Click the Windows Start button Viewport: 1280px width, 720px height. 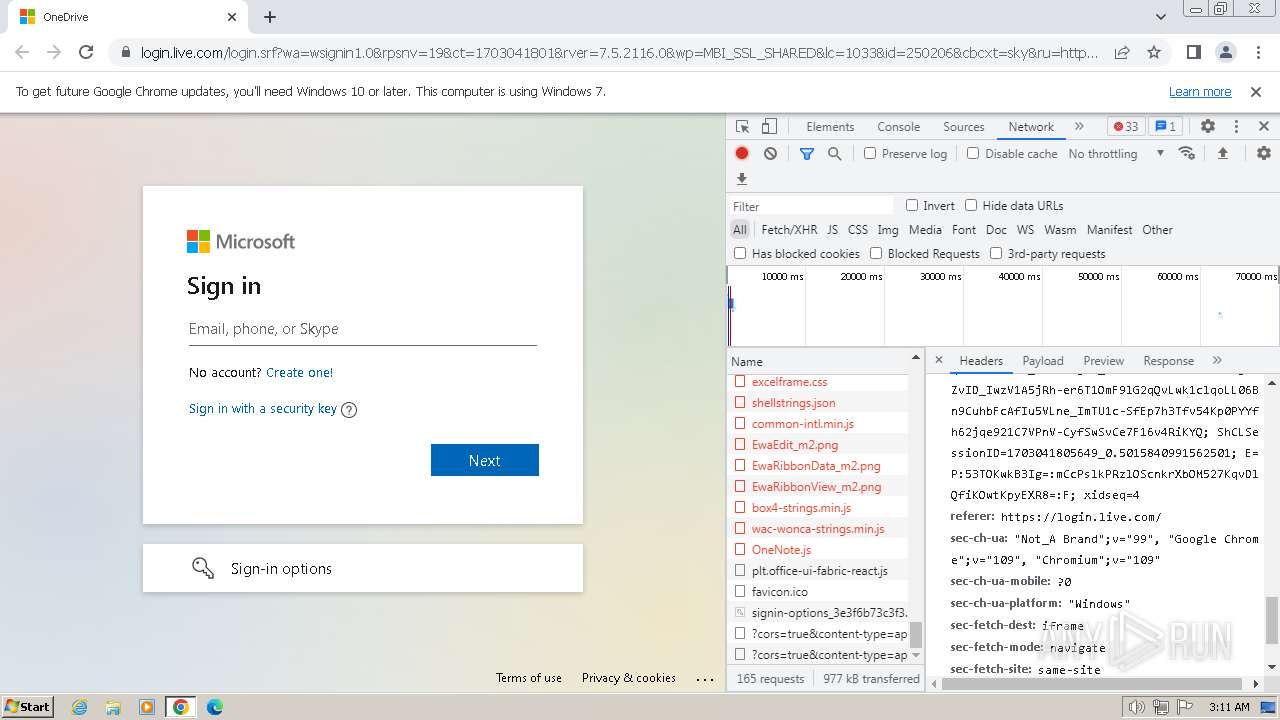click(x=28, y=706)
